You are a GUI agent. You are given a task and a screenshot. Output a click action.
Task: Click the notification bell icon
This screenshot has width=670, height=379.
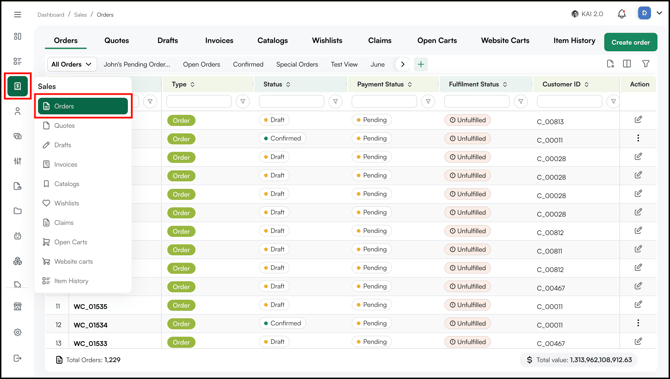pyautogui.click(x=622, y=14)
